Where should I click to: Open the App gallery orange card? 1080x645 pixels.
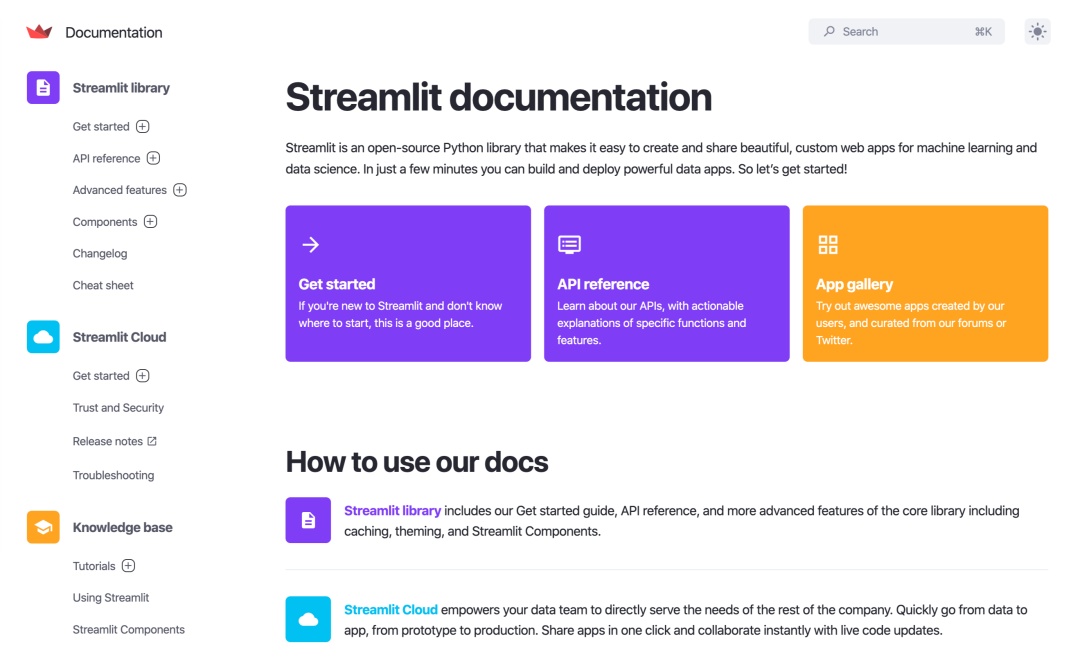(x=925, y=283)
